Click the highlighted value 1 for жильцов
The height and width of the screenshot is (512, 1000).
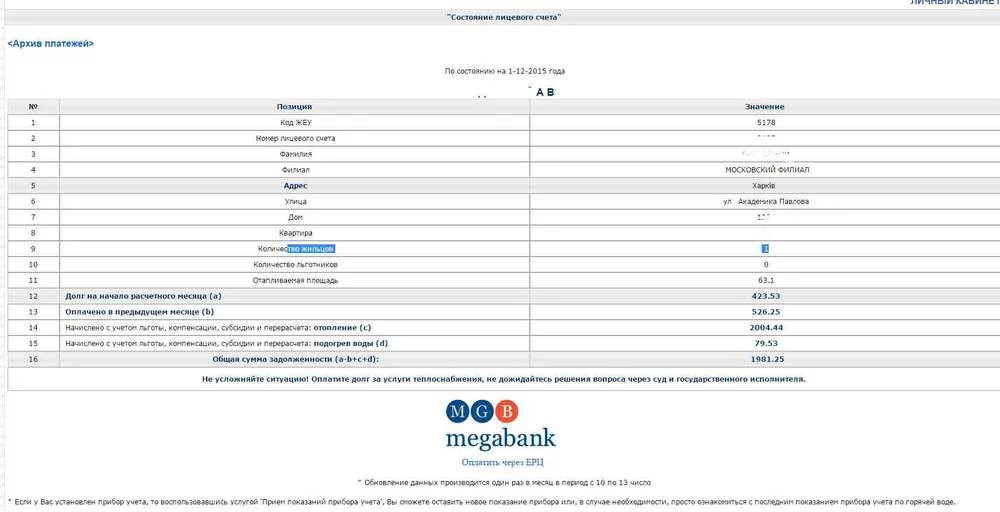[765, 249]
